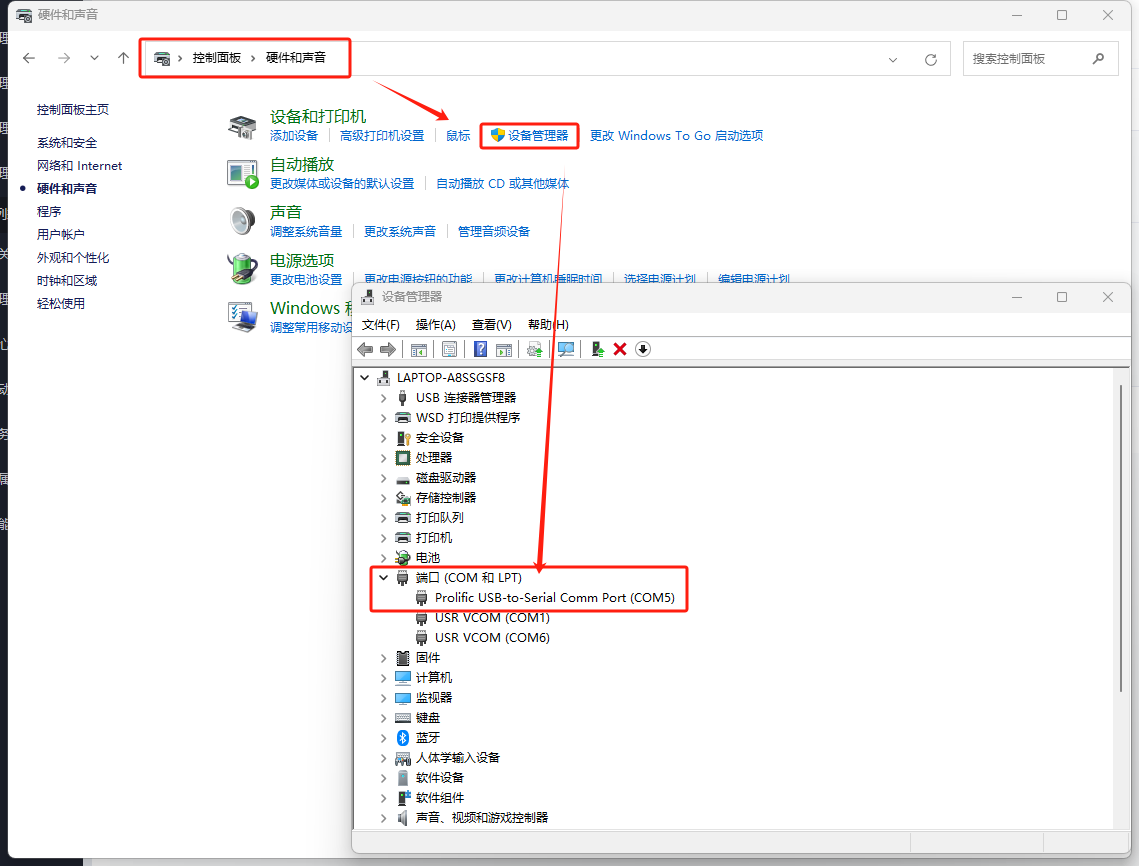Open the 操作(A) menu
This screenshot has width=1139, height=866.
pyautogui.click(x=435, y=325)
